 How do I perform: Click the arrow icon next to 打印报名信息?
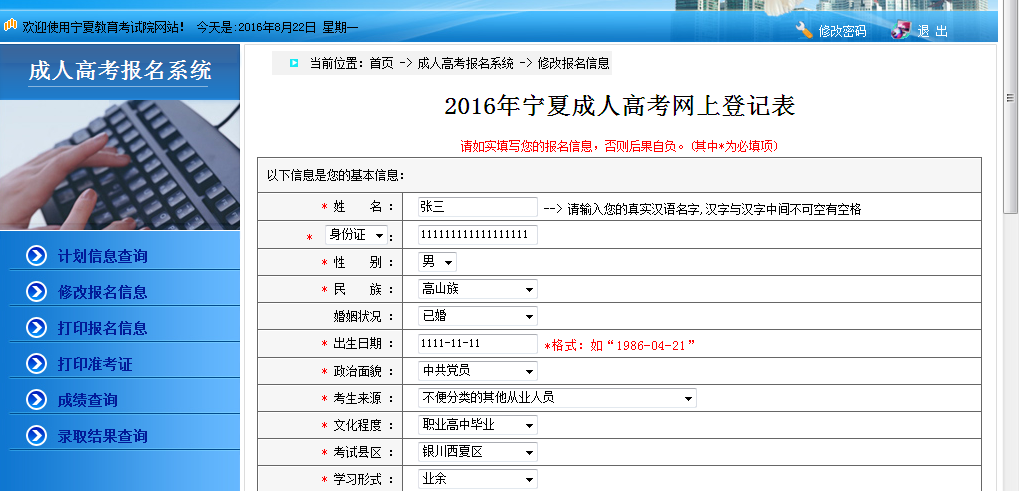tap(37, 328)
